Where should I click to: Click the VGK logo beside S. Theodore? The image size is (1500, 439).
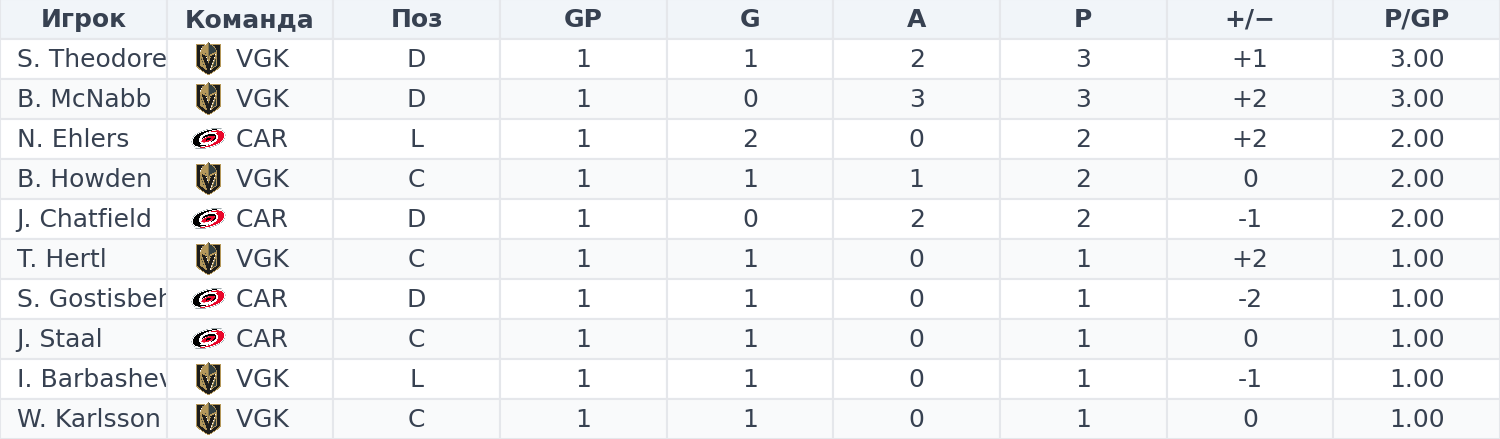point(208,59)
